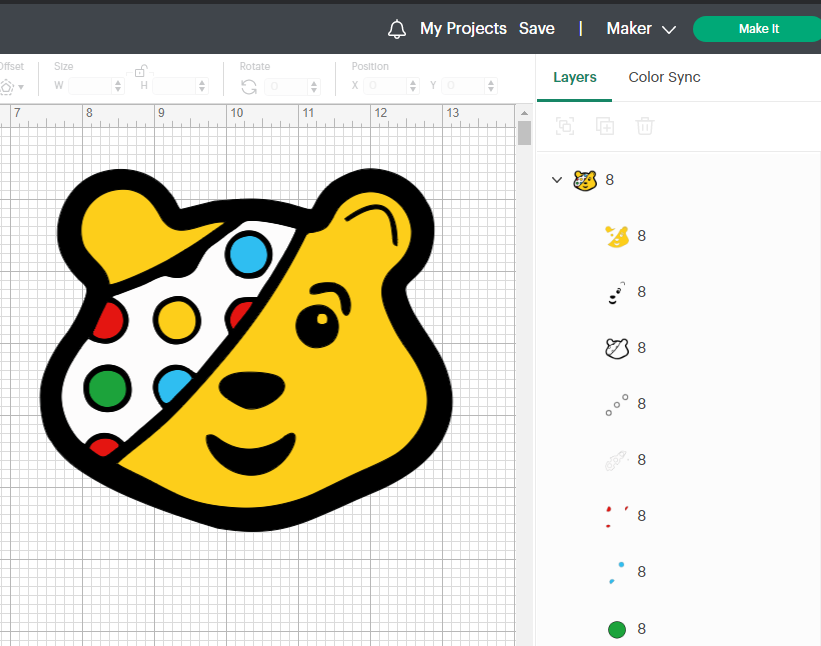Click the Size height input field

(x=174, y=85)
